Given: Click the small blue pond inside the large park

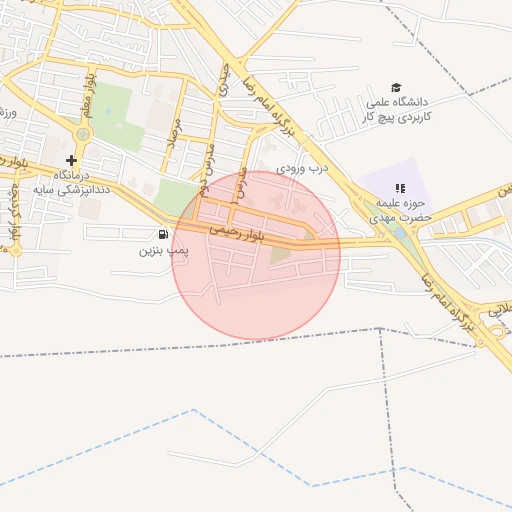Looking at the screenshot, I should pos(108,111).
